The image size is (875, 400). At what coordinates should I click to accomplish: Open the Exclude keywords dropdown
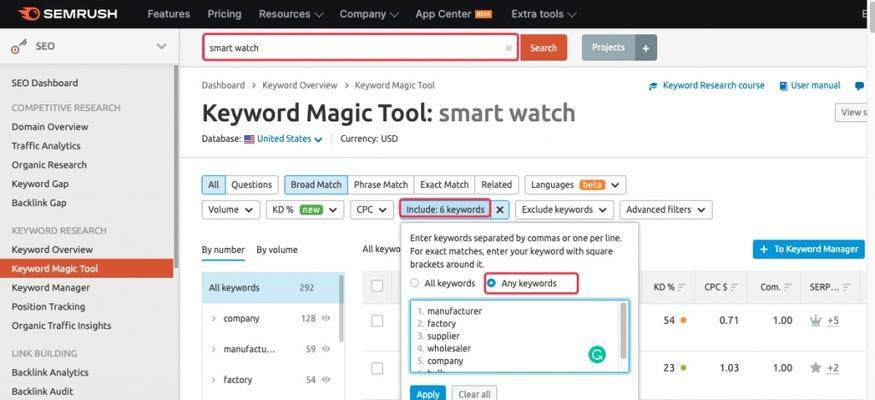pyautogui.click(x=564, y=210)
